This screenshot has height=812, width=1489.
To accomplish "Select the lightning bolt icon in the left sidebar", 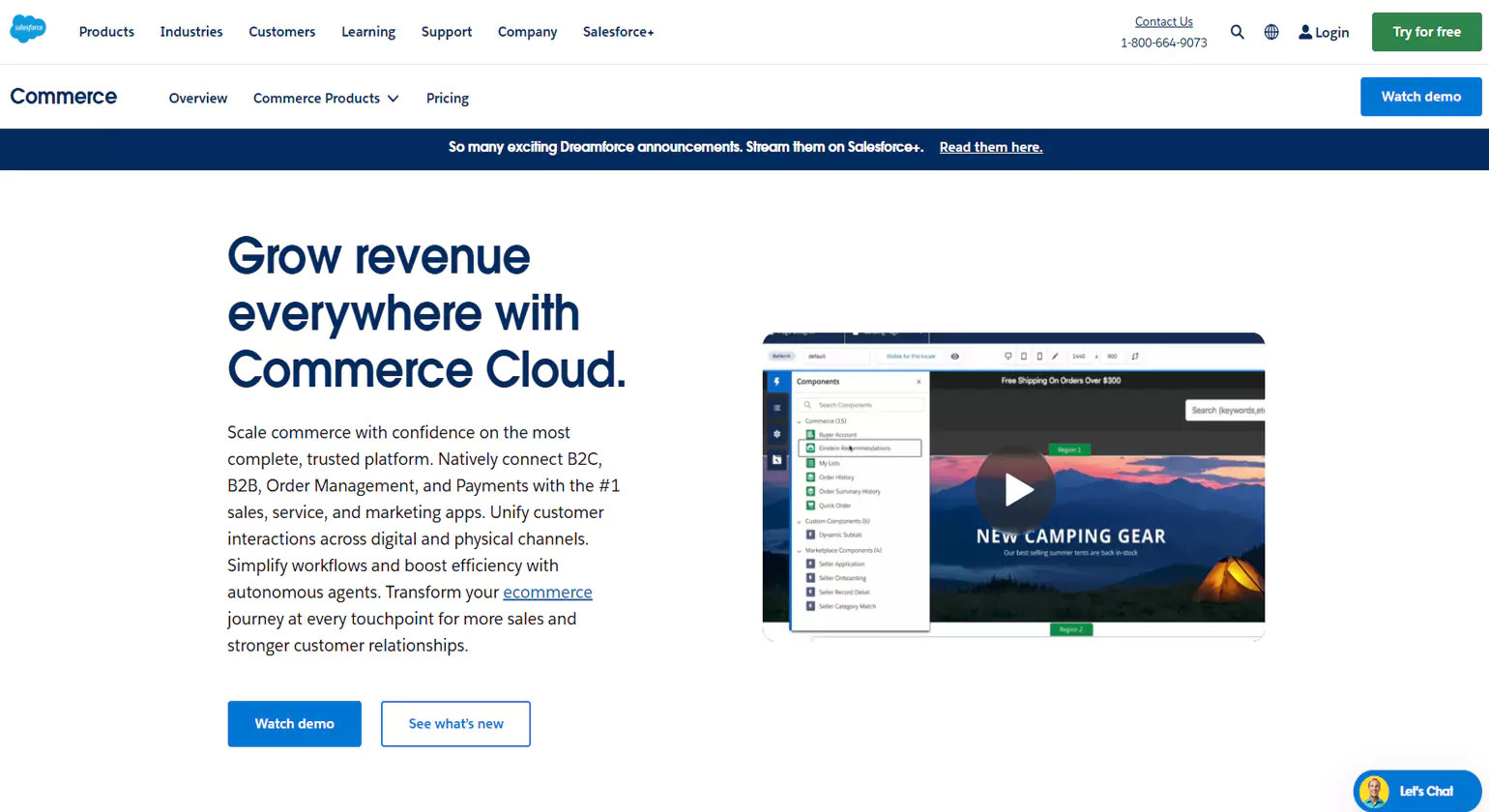I will point(777,382).
